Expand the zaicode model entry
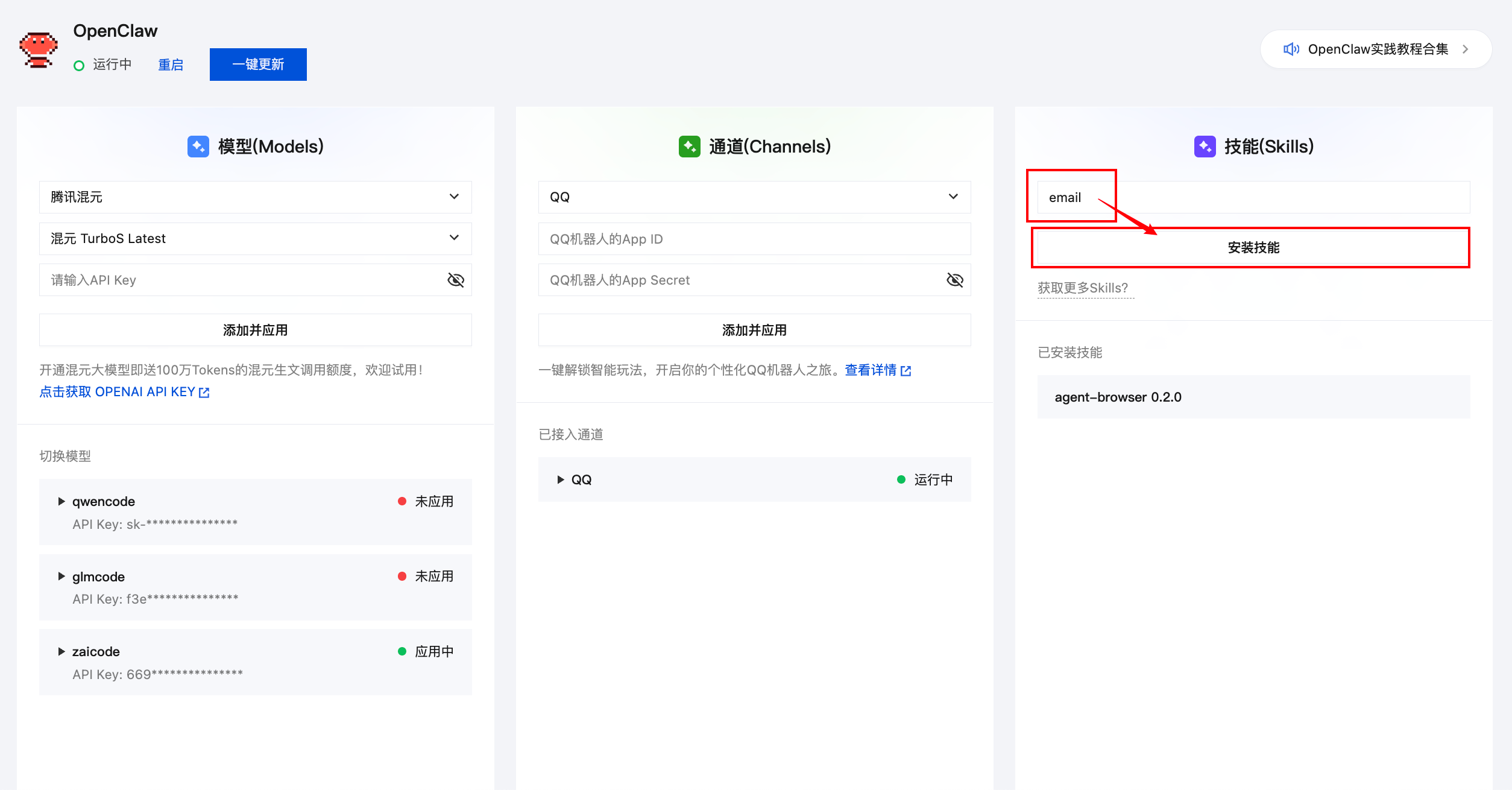Screen dimensions: 1512x790 point(61,651)
